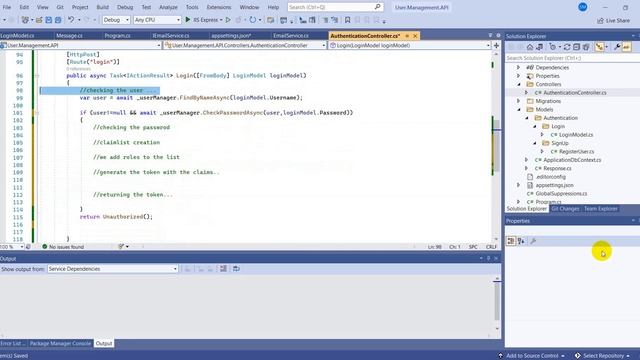Switch views icon in Solution Explorer toolbar
This screenshot has height=360, width=640.
click(539, 47)
